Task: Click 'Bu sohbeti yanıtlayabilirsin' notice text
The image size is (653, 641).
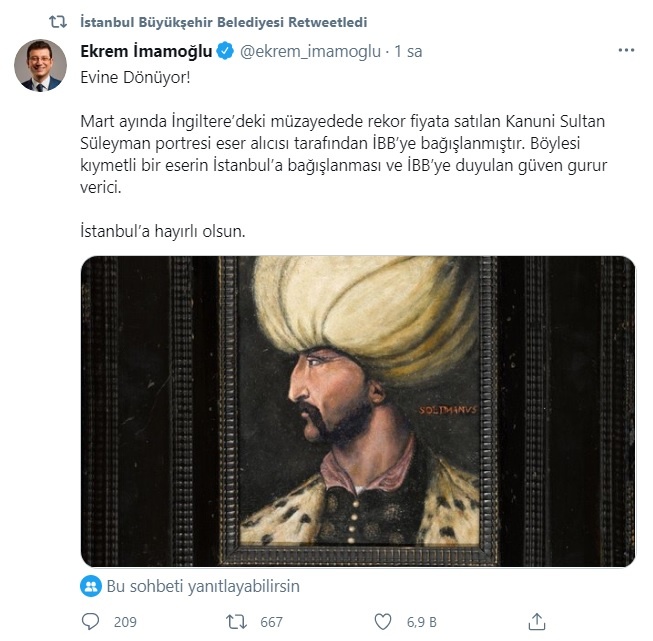Action: (203, 586)
